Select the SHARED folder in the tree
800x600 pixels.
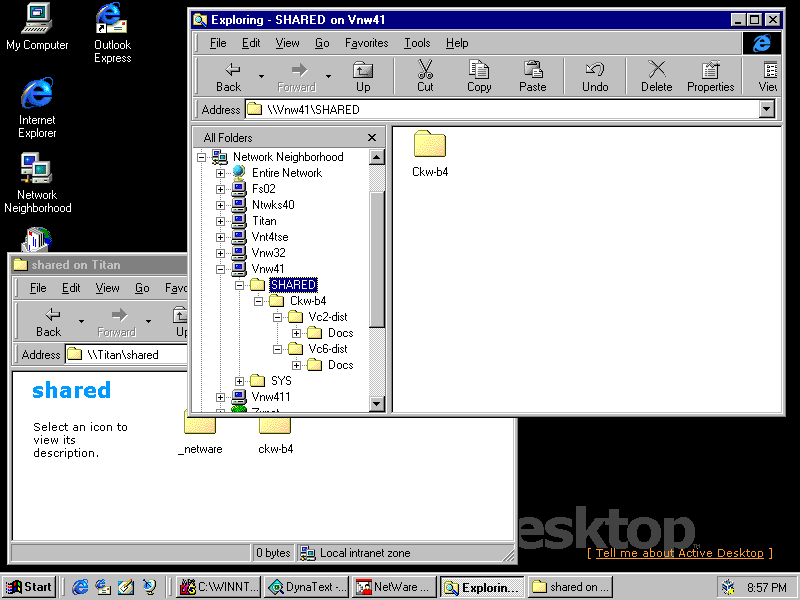pos(293,285)
